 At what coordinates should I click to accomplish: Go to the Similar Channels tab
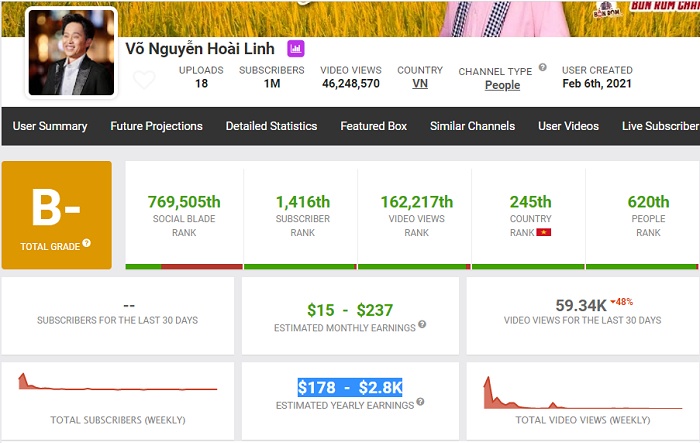(x=472, y=126)
